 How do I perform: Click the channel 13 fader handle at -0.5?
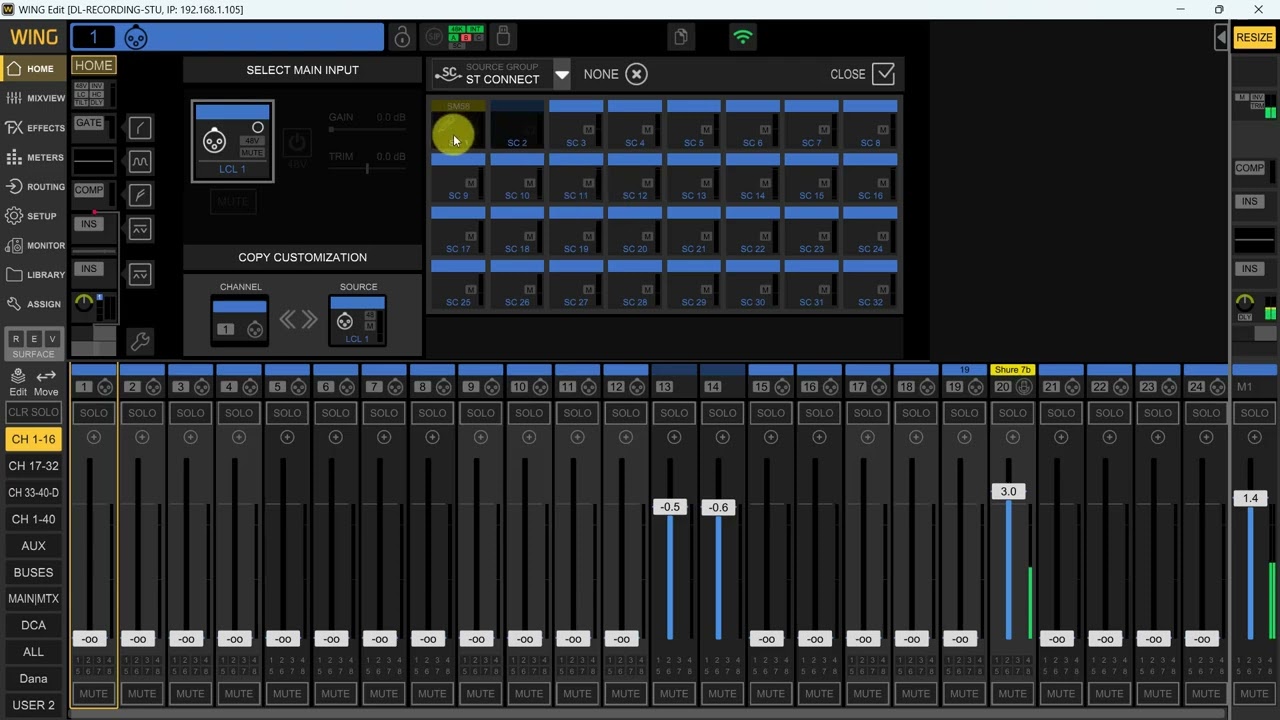tap(670, 507)
